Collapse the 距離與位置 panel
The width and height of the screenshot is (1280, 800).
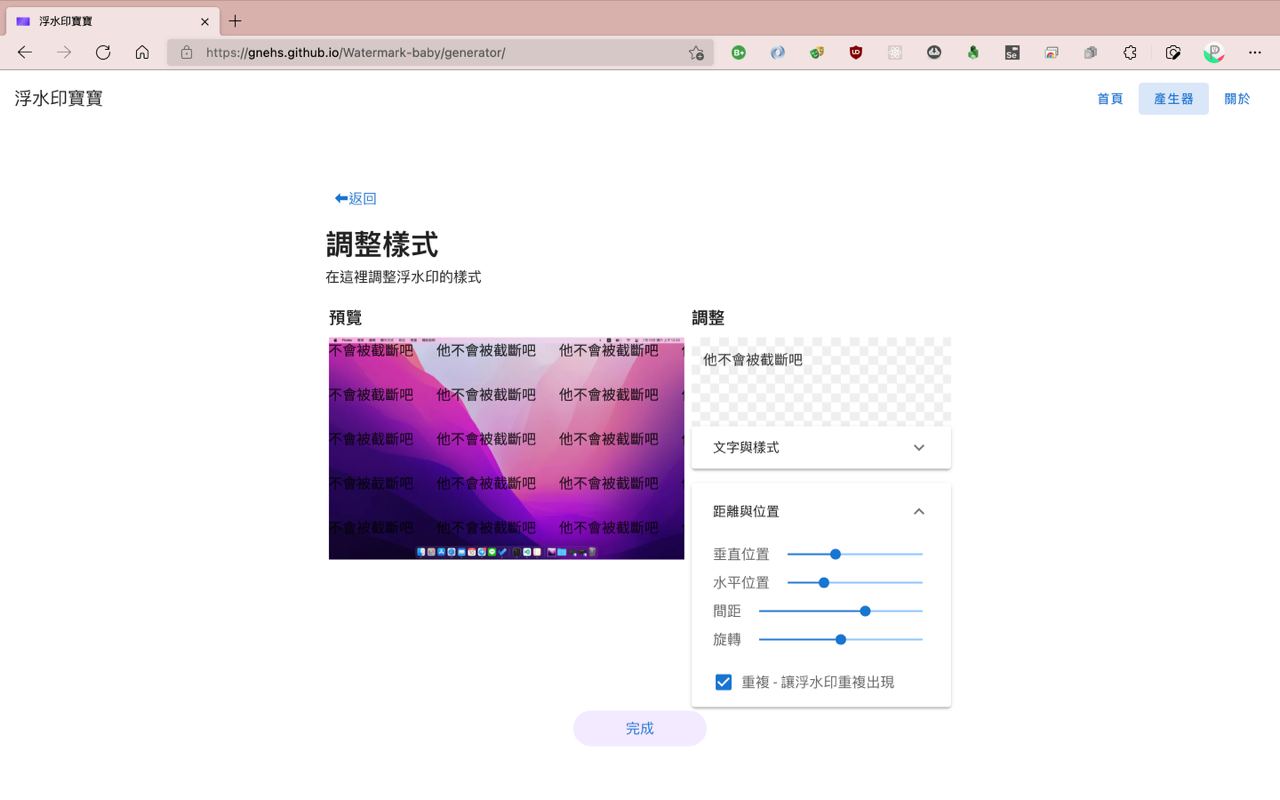pos(821,511)
